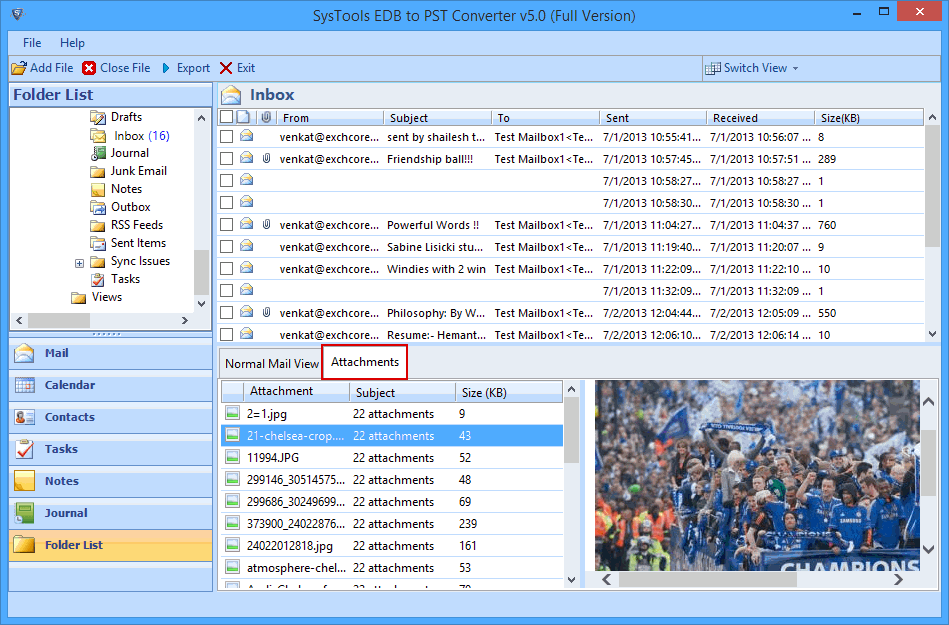
Task: Check the 'Powerful Words !!' email checkbox
Action: click(x=226, y=224)
